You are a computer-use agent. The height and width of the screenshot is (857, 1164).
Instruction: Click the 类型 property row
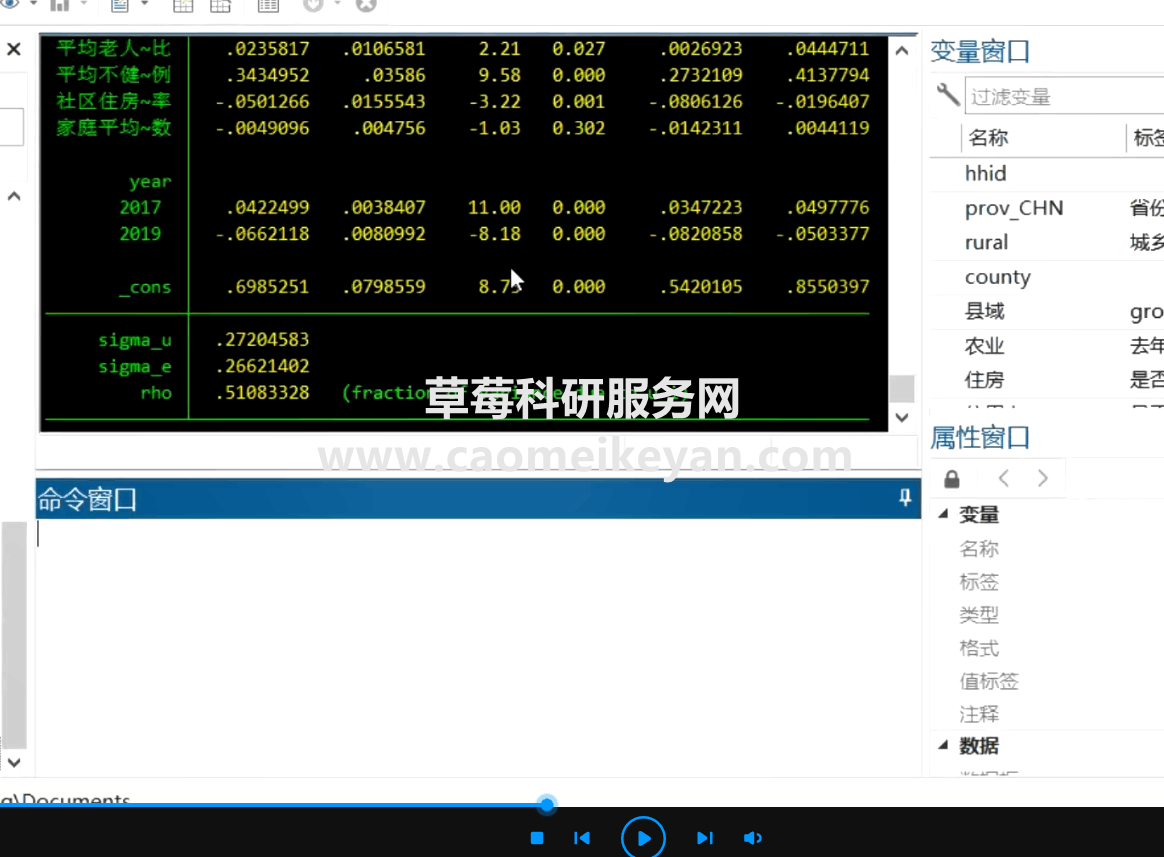(979, 615)
